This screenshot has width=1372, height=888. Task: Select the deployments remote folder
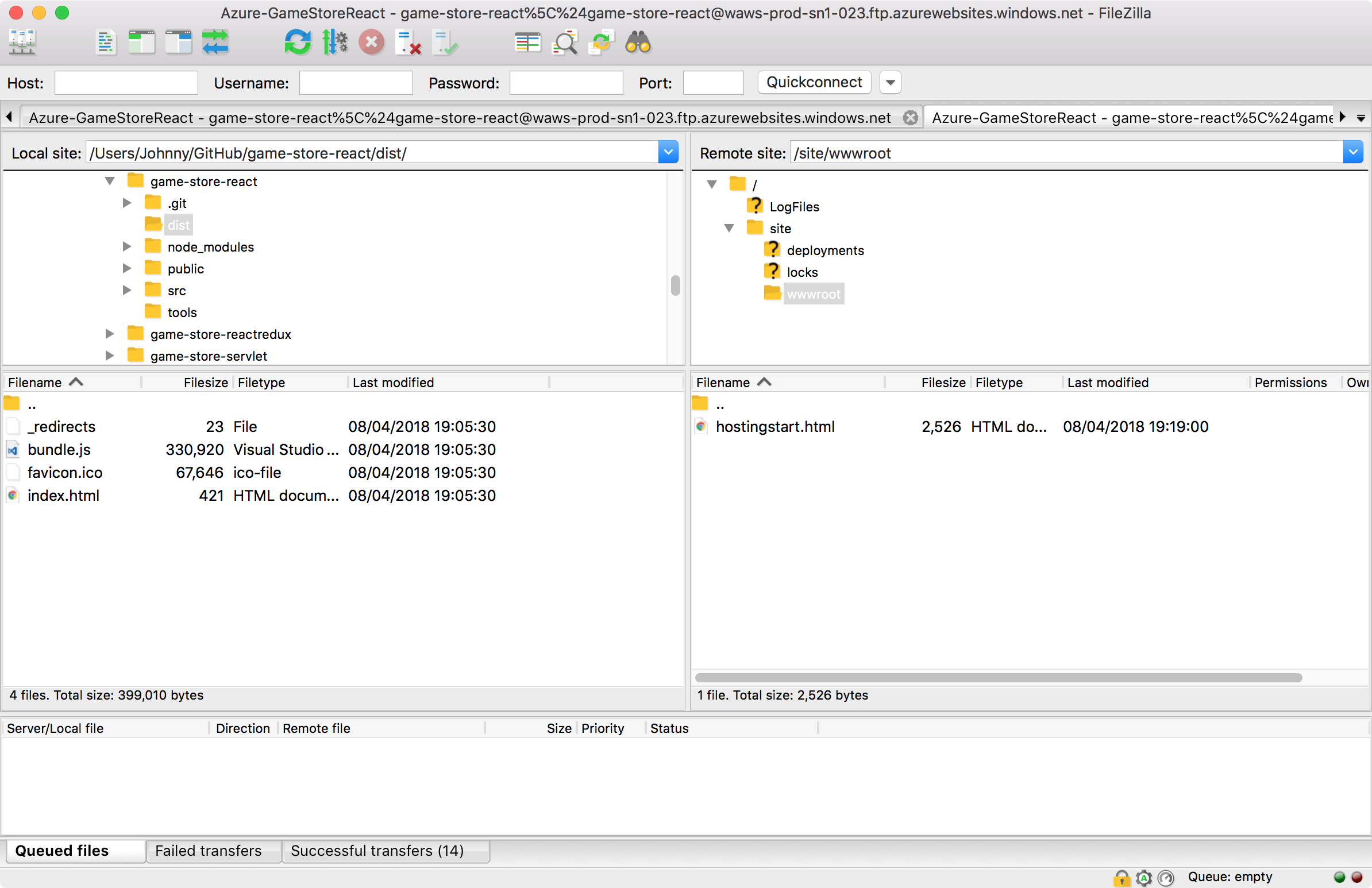pyautogui.click(x=825, y=250)
